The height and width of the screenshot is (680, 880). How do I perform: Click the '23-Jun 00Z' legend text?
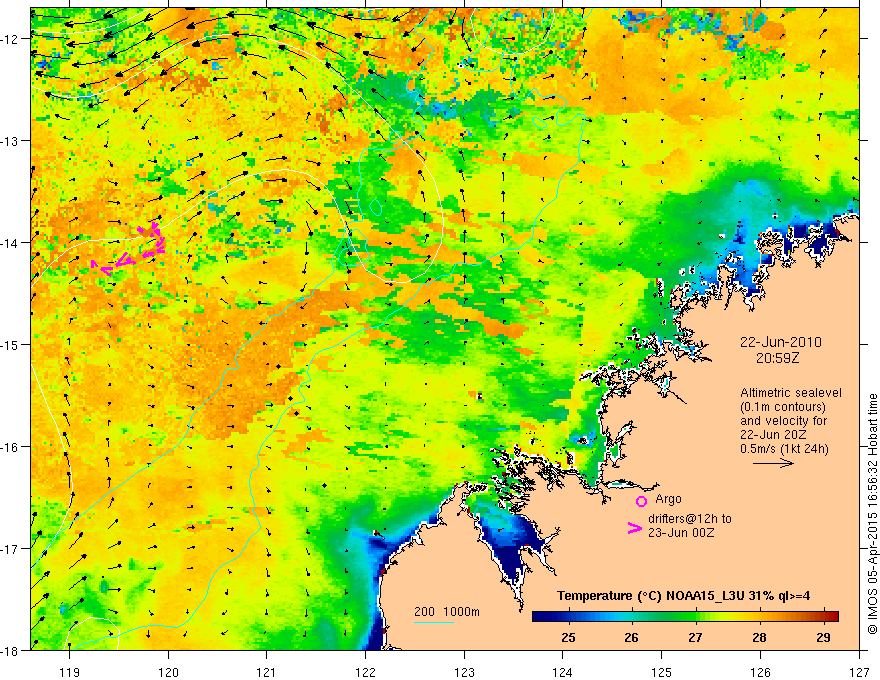(681, 532)
